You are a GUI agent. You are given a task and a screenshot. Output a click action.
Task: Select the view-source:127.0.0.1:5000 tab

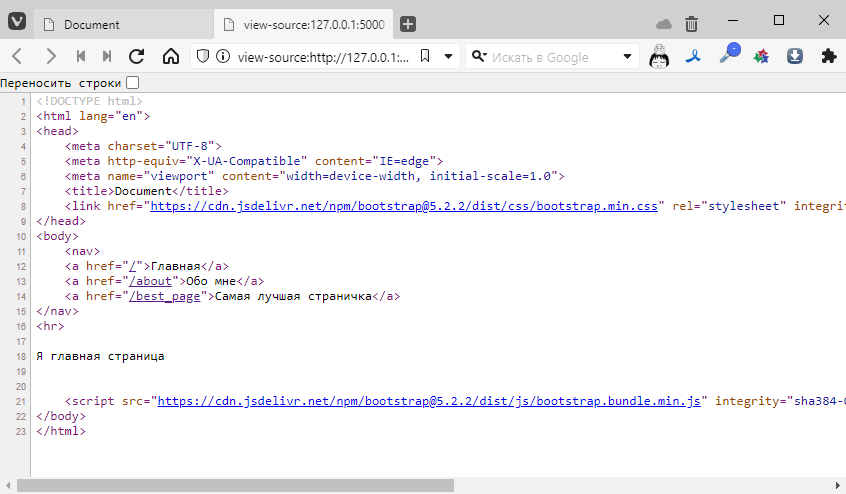pos(303,24)
